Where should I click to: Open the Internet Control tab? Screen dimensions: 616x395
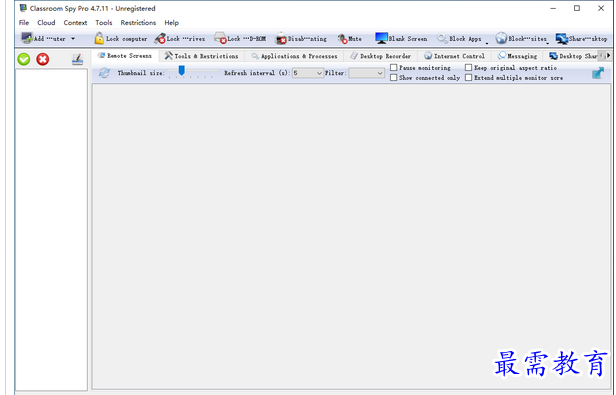click(454, 56)
